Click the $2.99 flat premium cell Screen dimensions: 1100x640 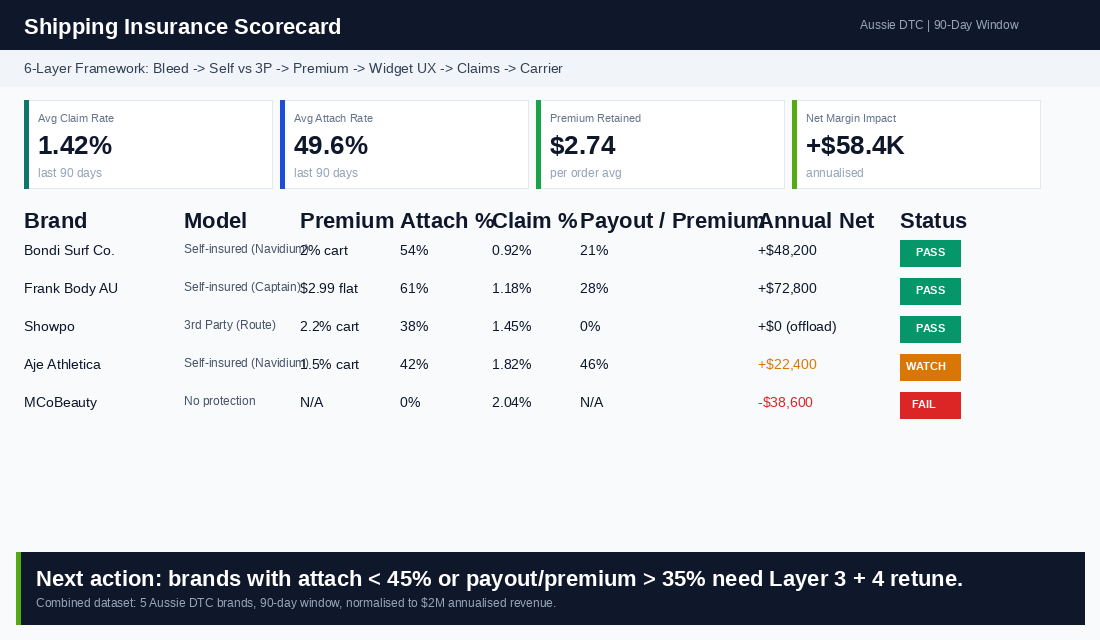[329, 288]
